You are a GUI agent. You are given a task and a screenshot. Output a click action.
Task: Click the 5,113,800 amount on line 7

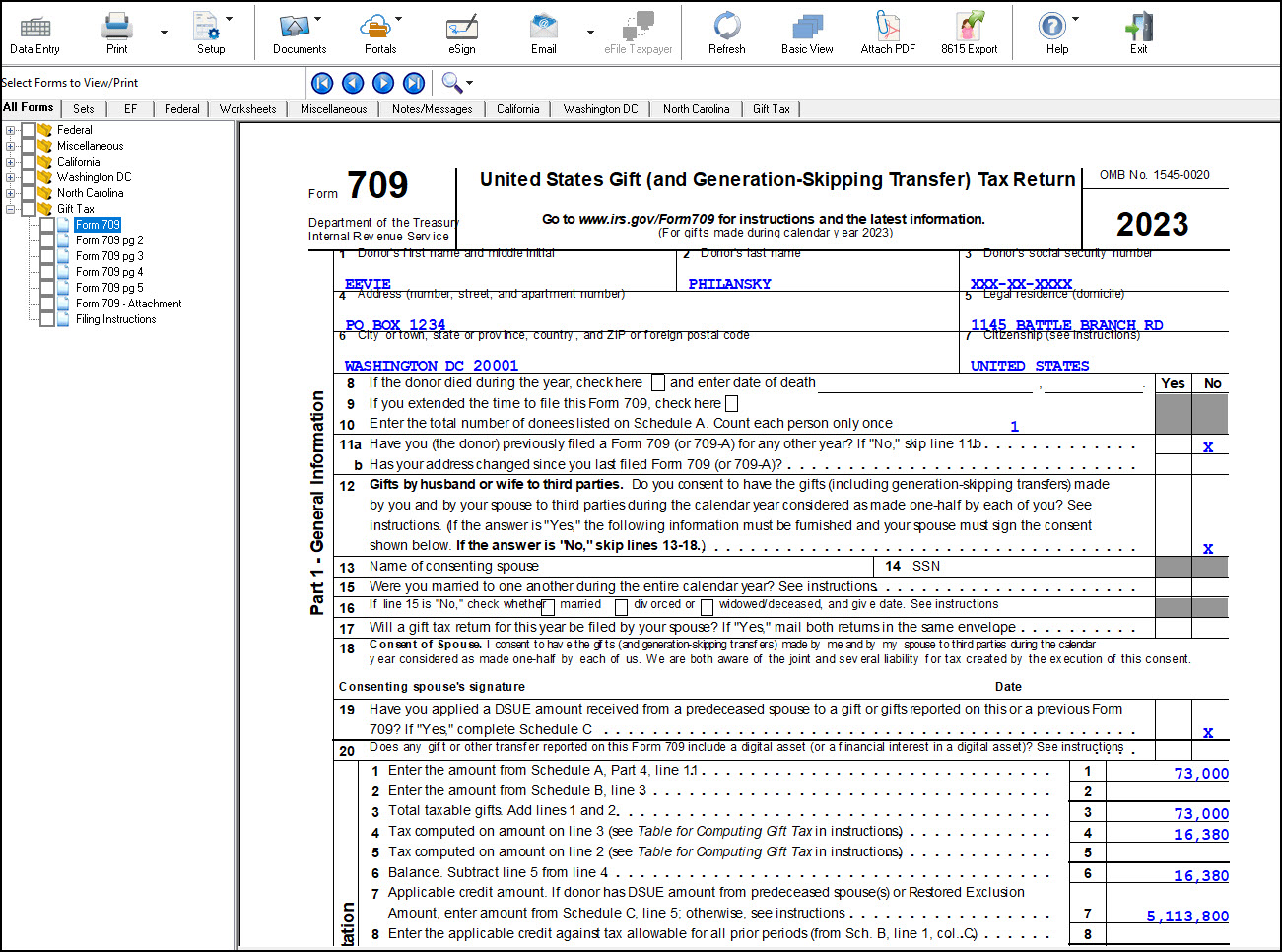(1187, 917)
